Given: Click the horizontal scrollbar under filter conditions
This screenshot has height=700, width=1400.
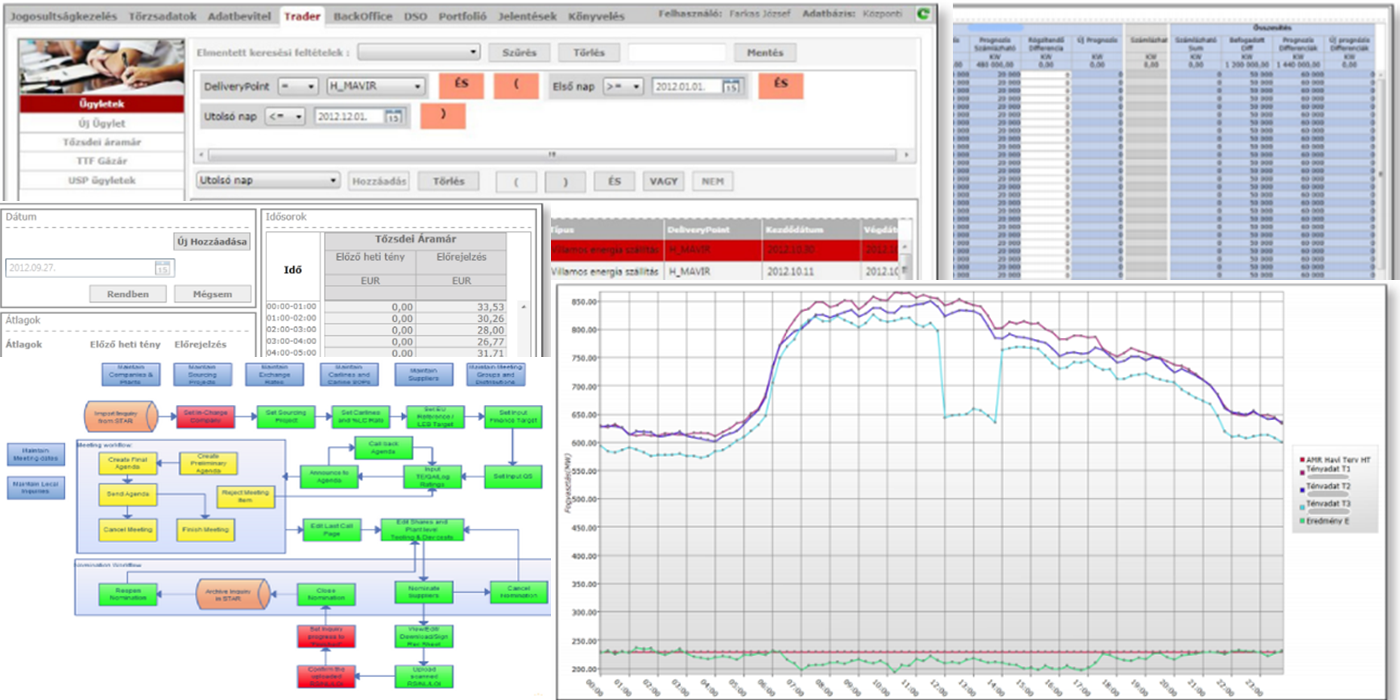Looking at the screenshot, I should coord(551,155).
